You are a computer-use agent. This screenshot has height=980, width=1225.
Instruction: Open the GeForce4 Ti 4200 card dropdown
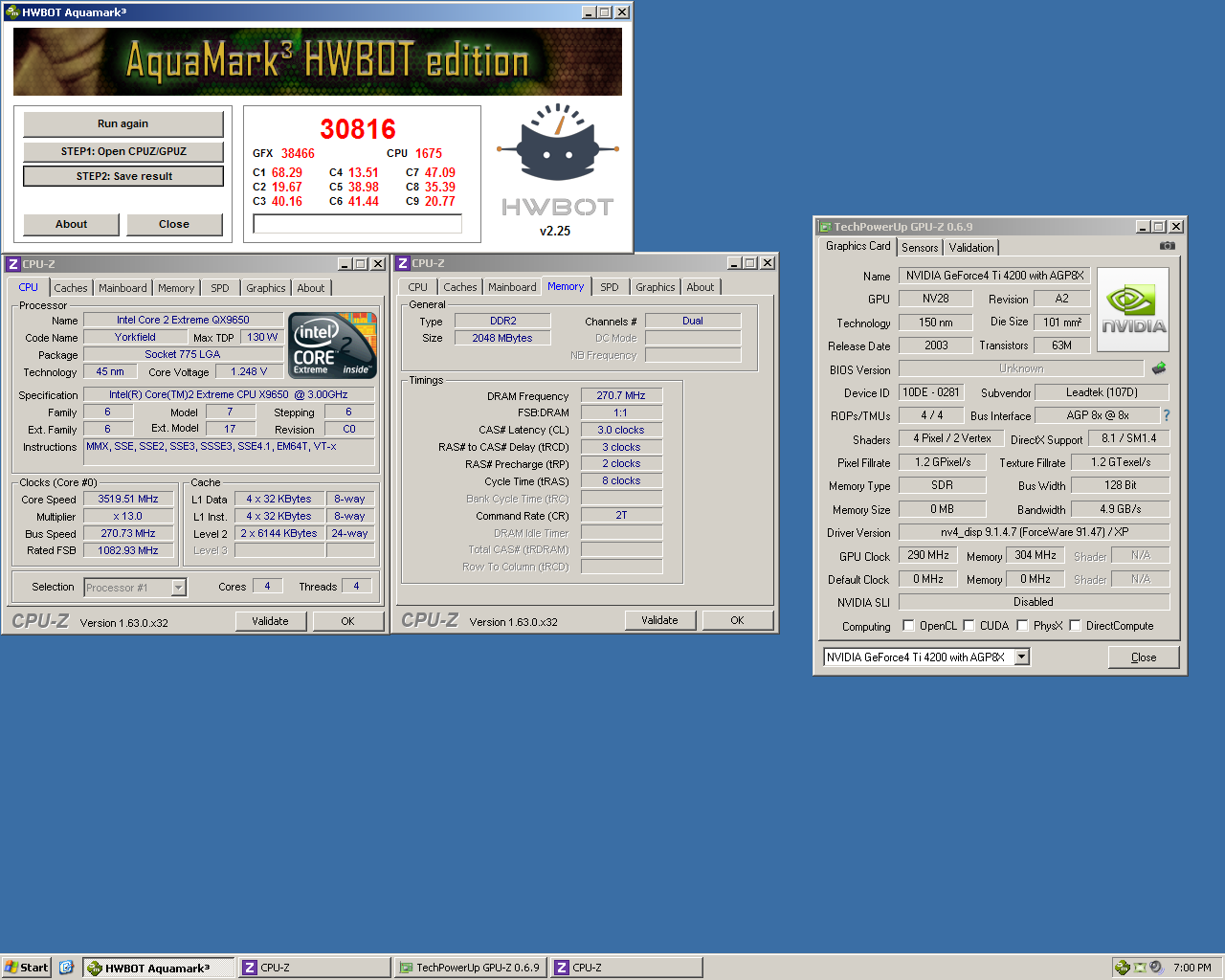pyautogui.click(x=1022, y=657)
